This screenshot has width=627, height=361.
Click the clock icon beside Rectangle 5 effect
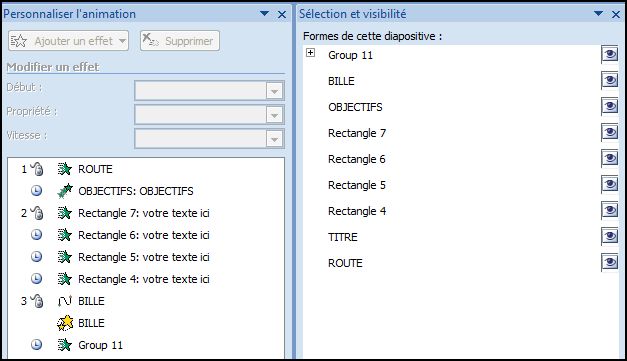coord(36,257)
